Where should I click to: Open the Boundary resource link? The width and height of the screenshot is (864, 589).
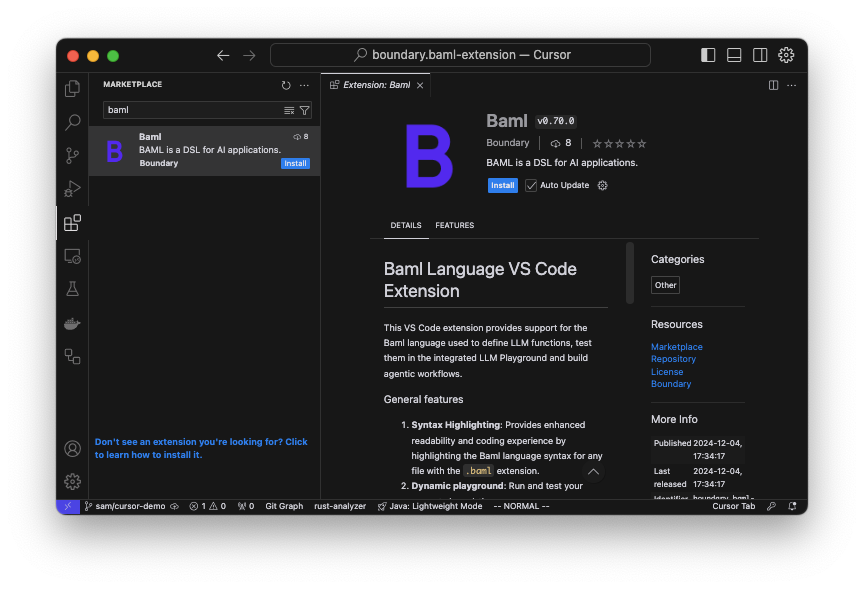(671, 384)
